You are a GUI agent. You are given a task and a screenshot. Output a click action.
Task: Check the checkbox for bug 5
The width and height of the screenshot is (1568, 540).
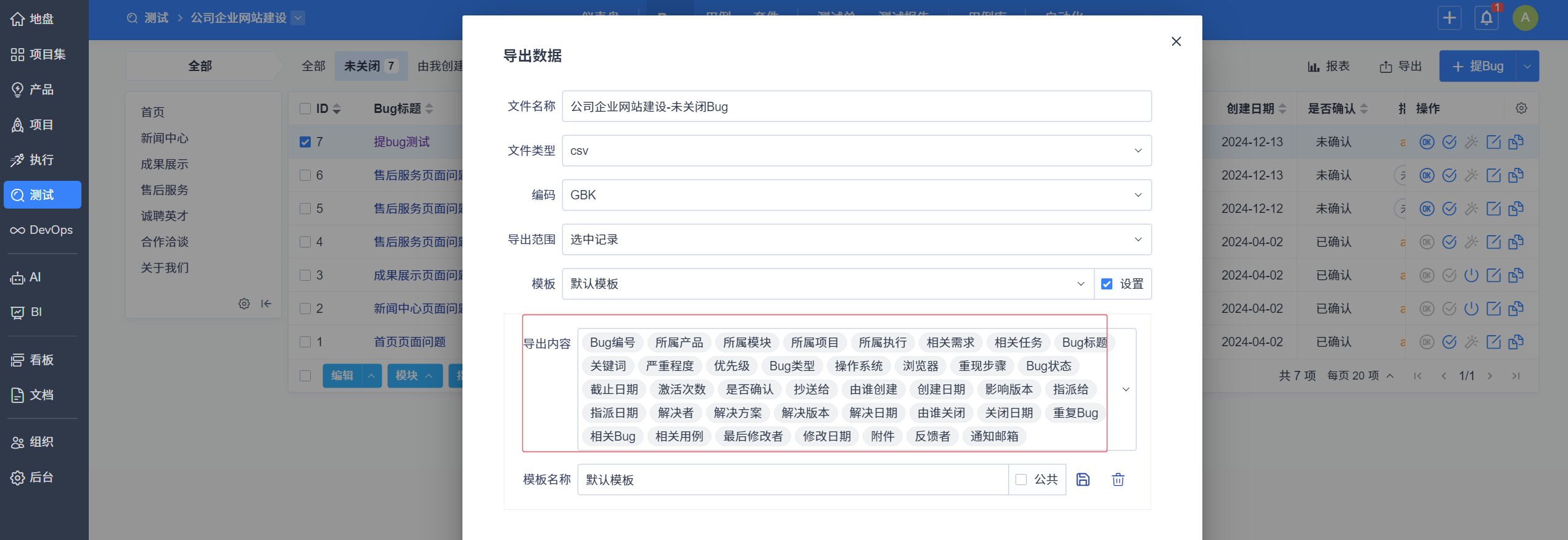point(305,209)
